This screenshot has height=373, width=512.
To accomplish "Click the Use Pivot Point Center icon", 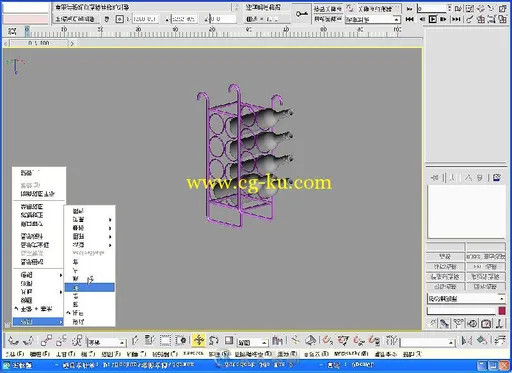I will pos(277,341).
